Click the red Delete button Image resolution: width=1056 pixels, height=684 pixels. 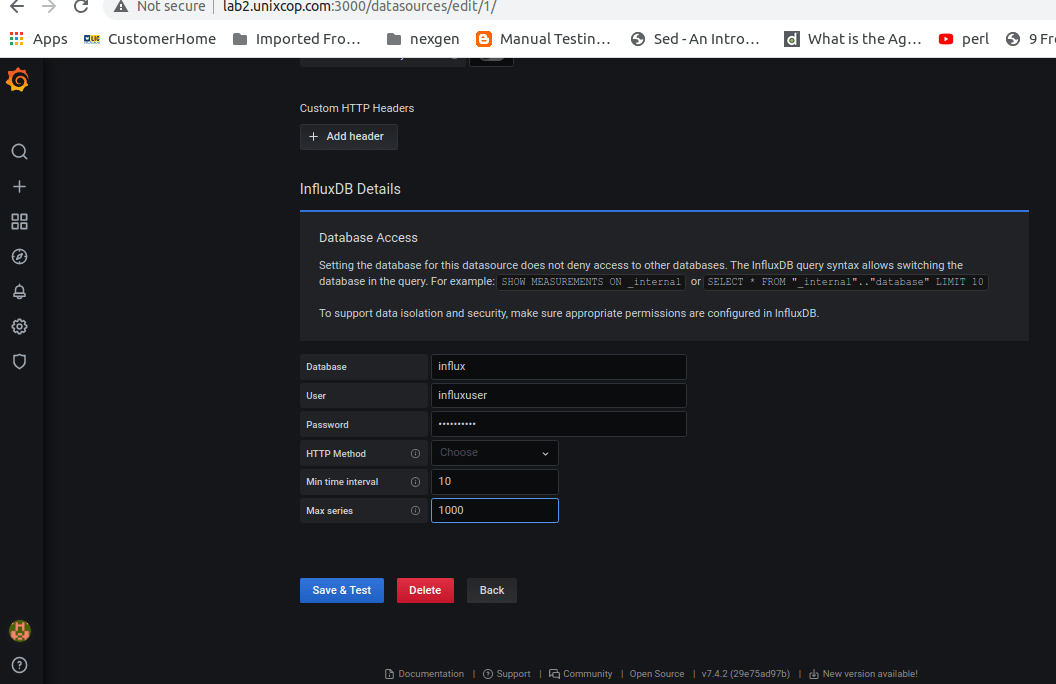pos(426,590)
